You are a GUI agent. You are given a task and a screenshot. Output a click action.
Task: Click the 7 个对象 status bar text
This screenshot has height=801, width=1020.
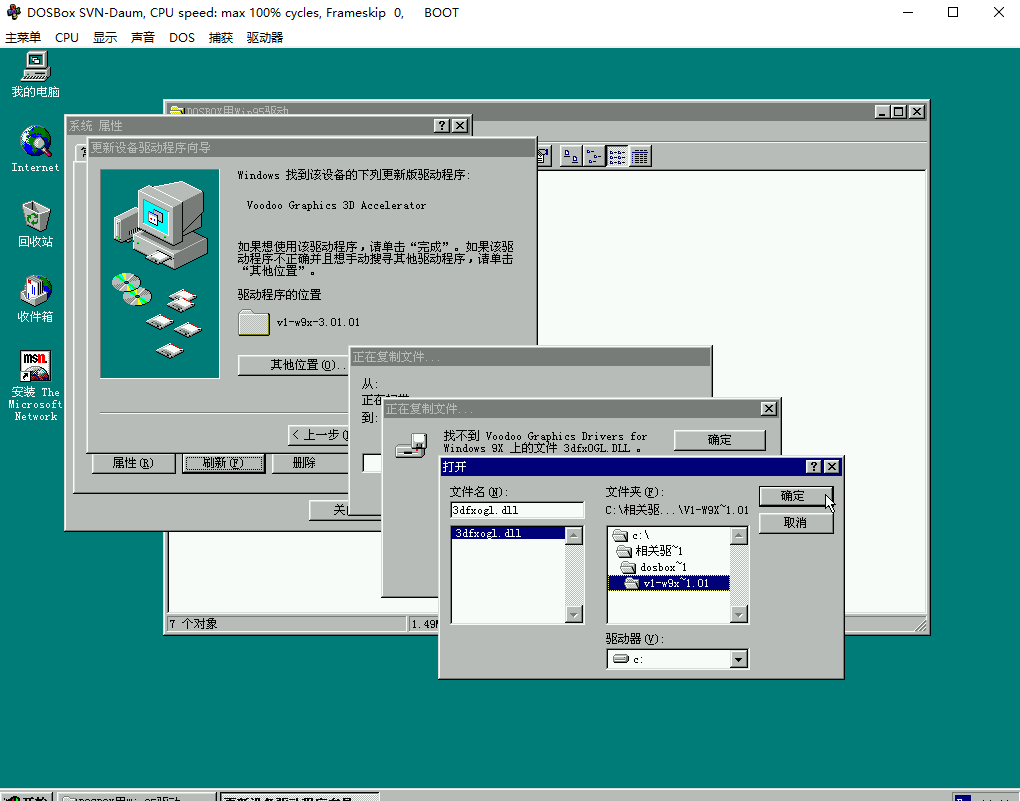tap(194, 624)
